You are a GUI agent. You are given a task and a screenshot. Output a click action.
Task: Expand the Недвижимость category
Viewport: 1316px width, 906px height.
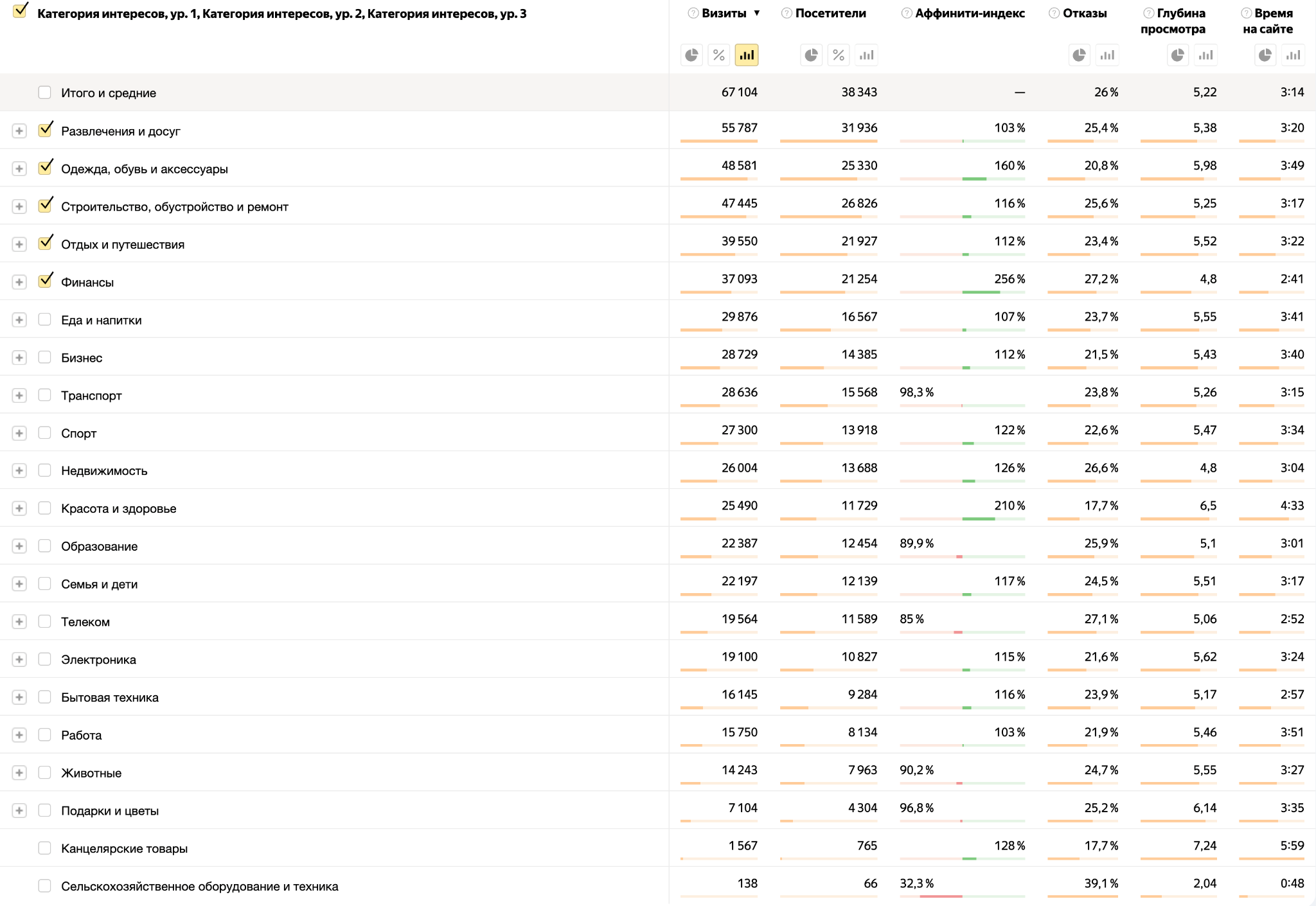[x=19, y=471]
